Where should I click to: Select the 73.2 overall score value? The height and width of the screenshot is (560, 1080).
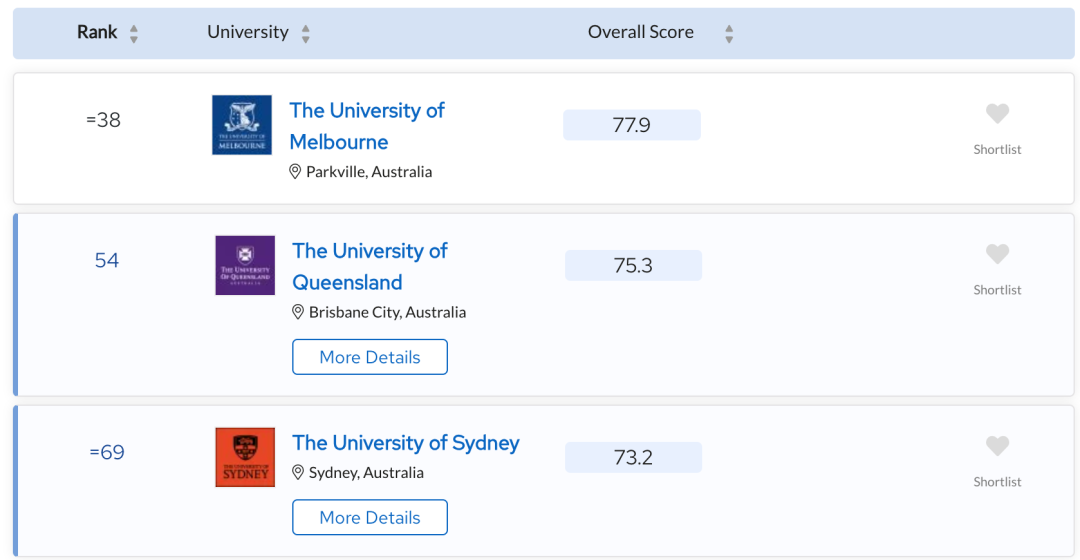click(x=633, y=457)
